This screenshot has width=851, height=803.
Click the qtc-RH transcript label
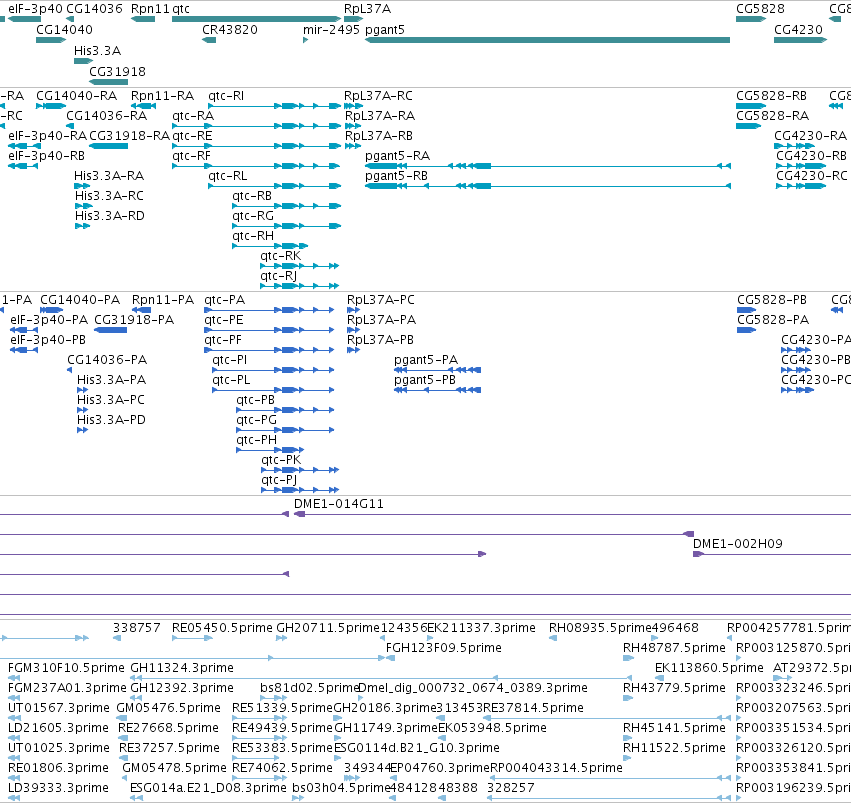tap(253, 236)
